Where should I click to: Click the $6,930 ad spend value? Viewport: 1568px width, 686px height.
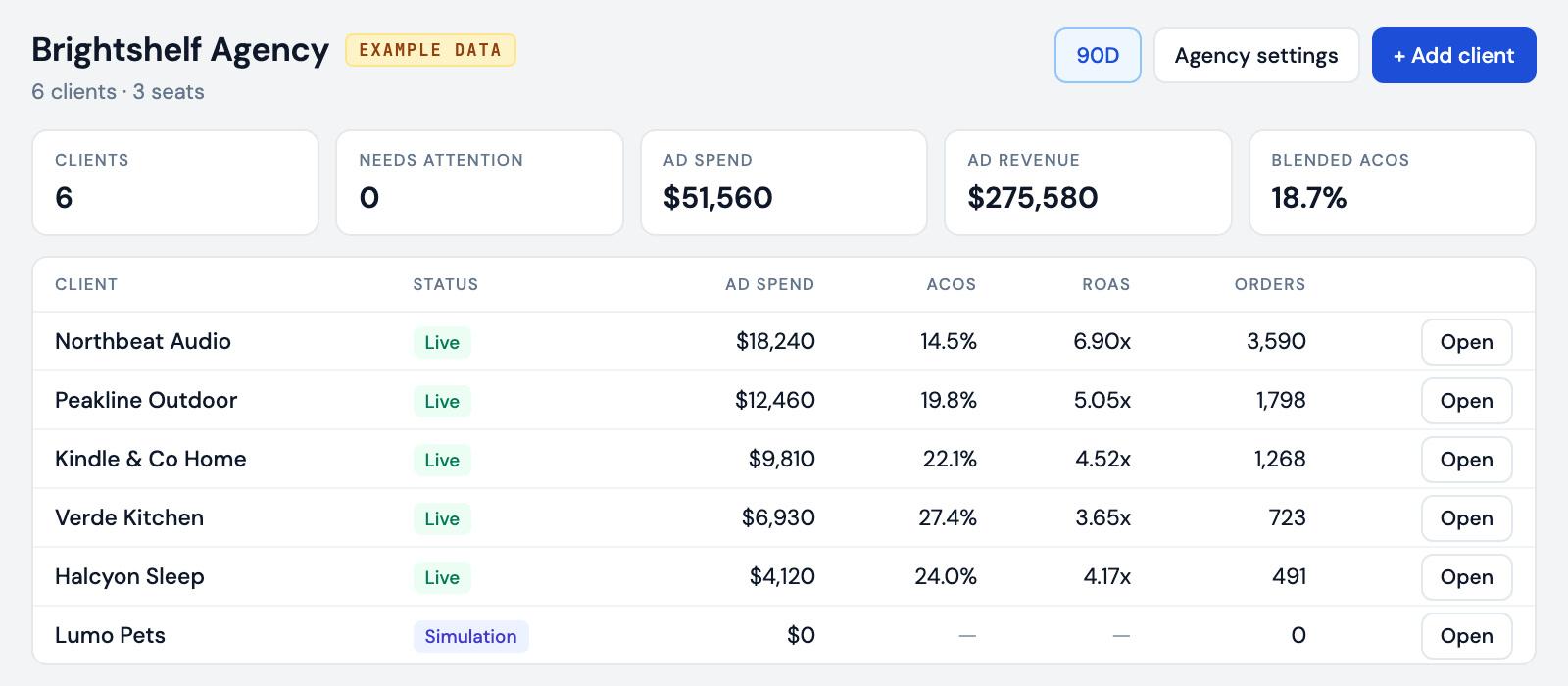point(778,518)
